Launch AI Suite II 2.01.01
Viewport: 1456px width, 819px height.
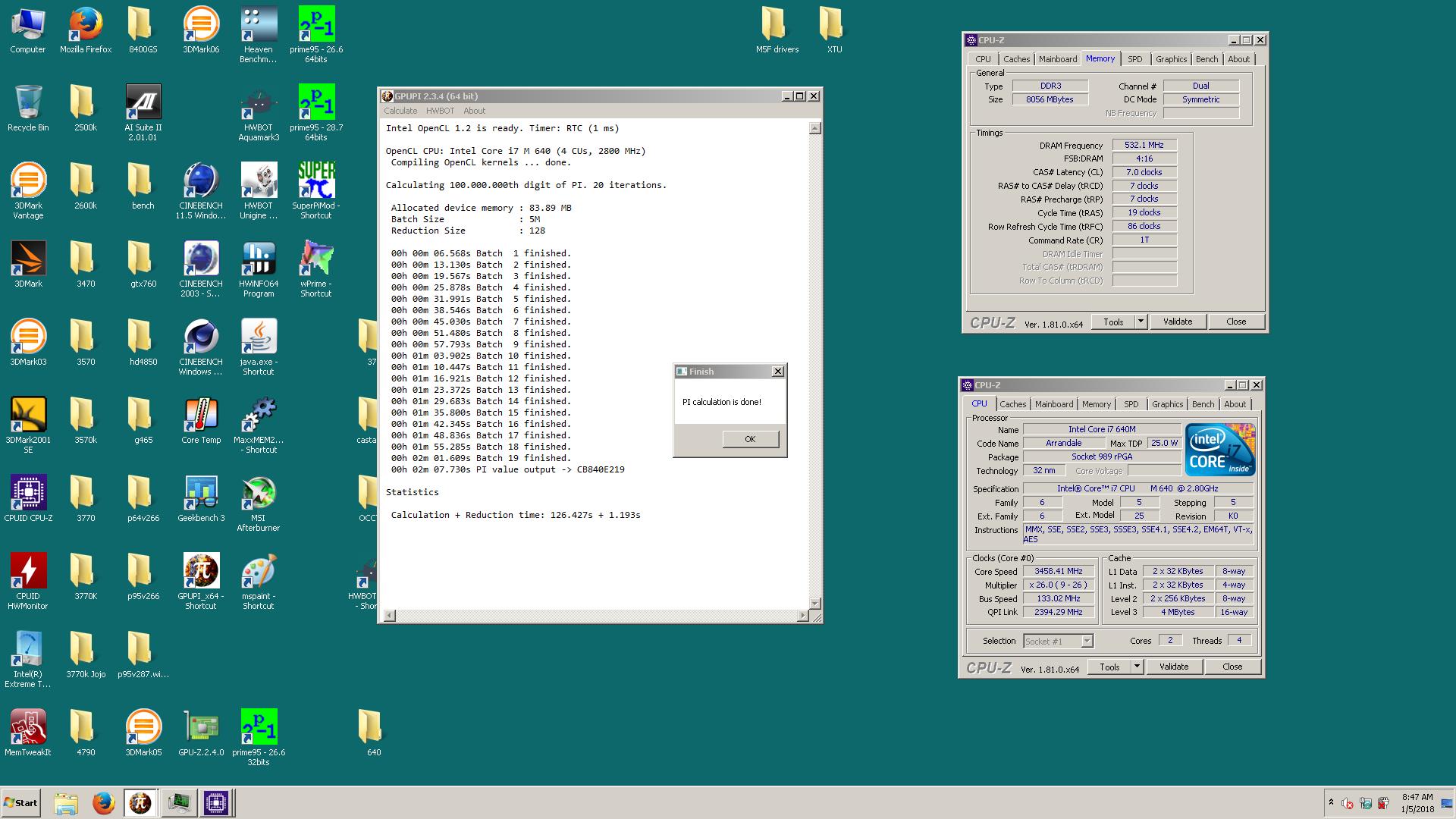[x=143, y=113]
